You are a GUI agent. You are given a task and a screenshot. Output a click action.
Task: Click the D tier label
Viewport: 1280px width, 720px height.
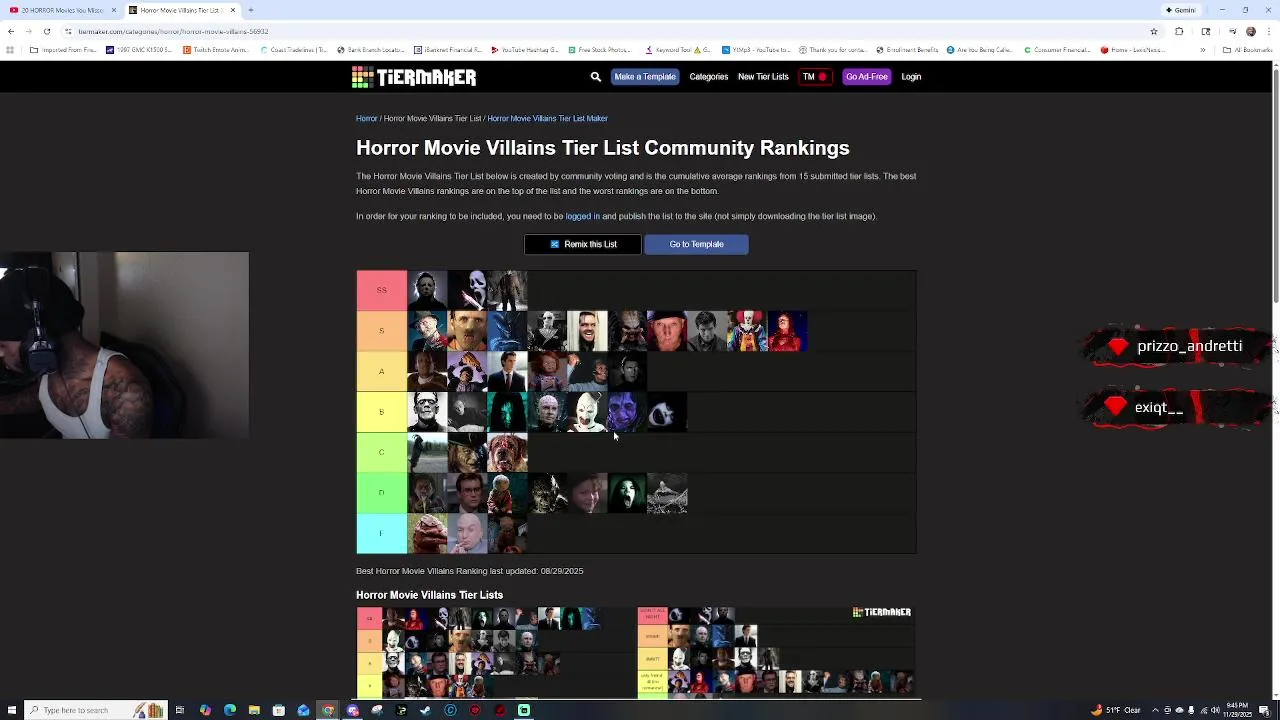(381, 493)
